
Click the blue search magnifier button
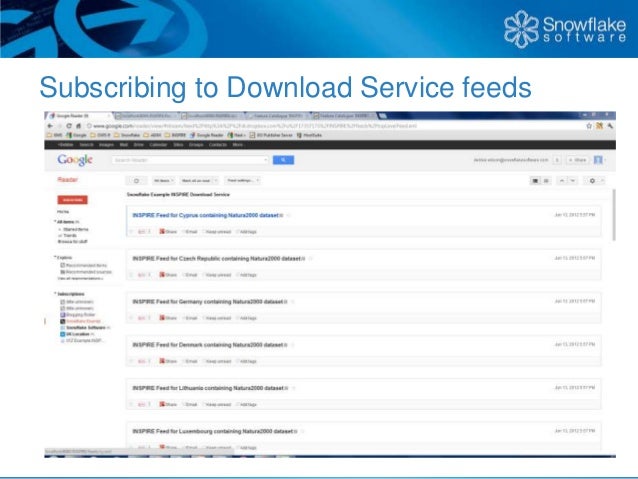click(x=283, y=160)
